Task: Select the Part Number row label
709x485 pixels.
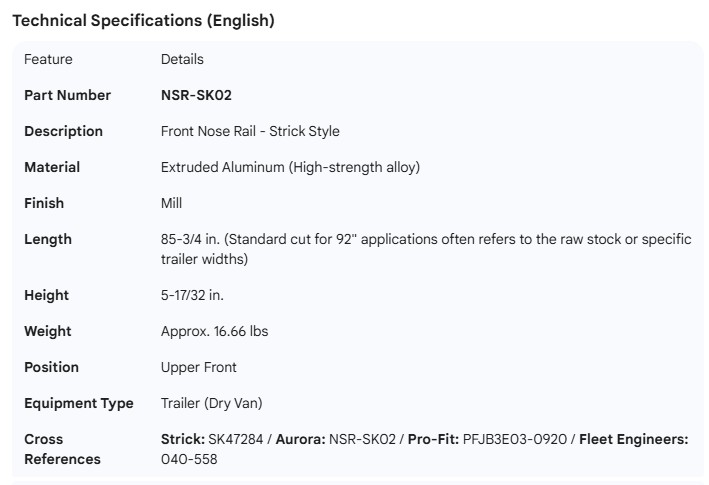Action: 67,95
